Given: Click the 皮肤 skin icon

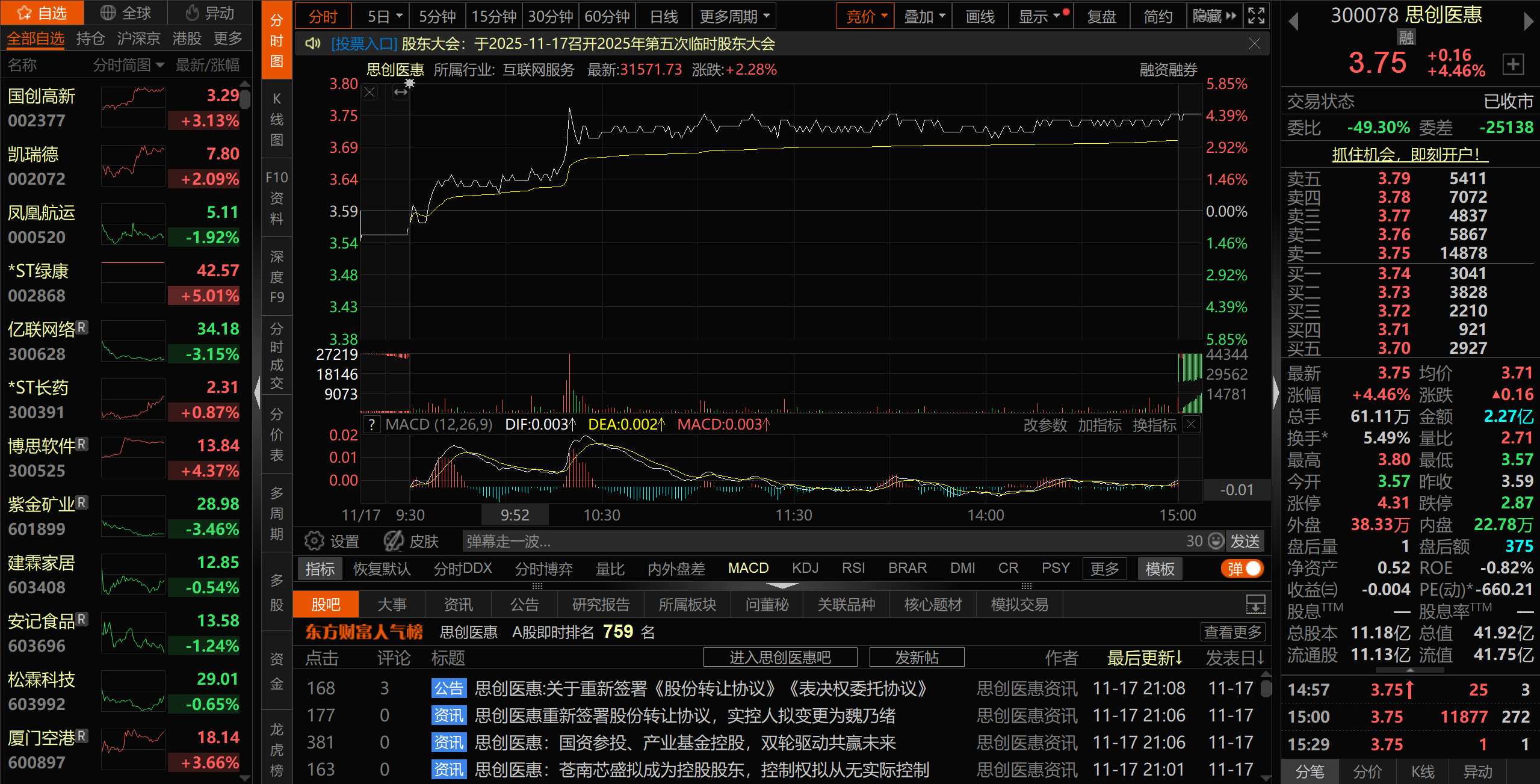Looking at the screenshot, I should click(394, 541).
